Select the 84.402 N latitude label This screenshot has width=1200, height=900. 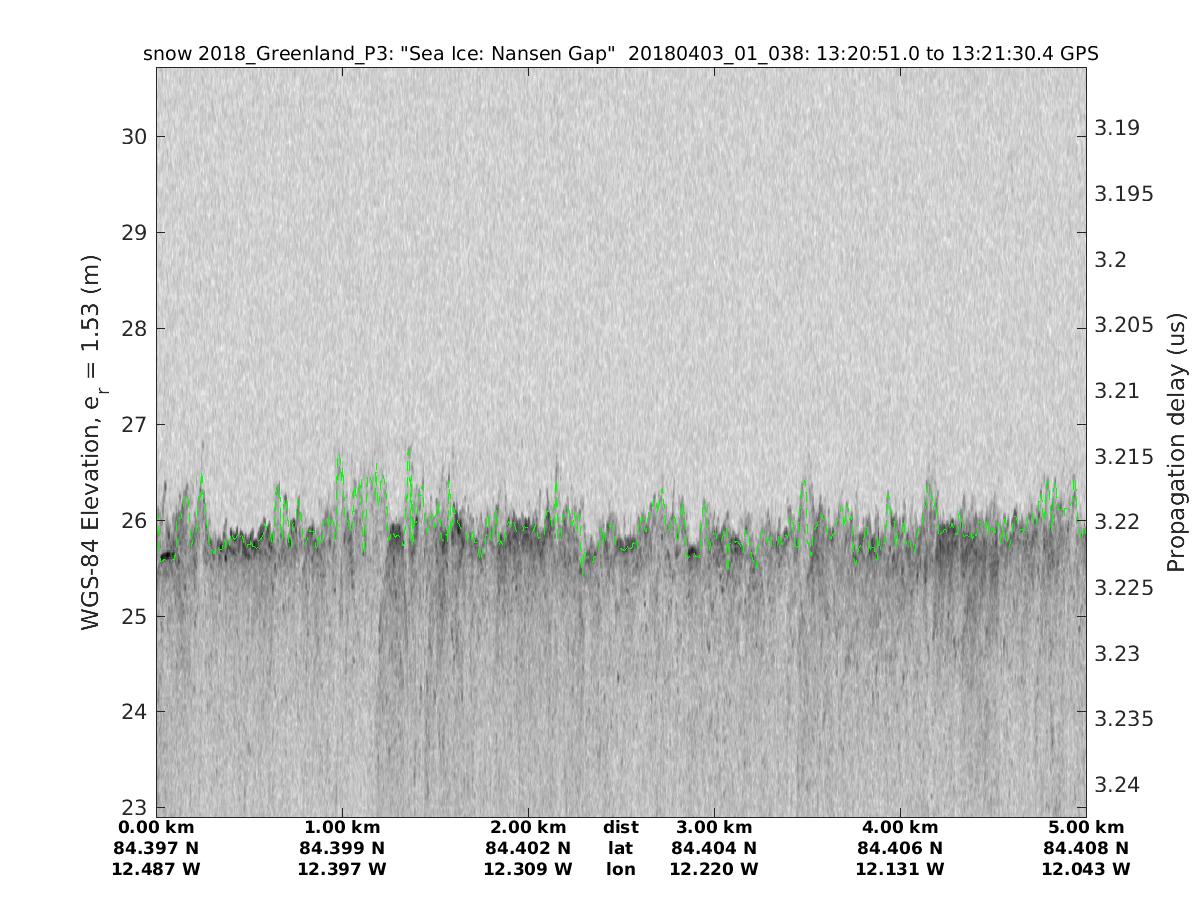[528, 849]
